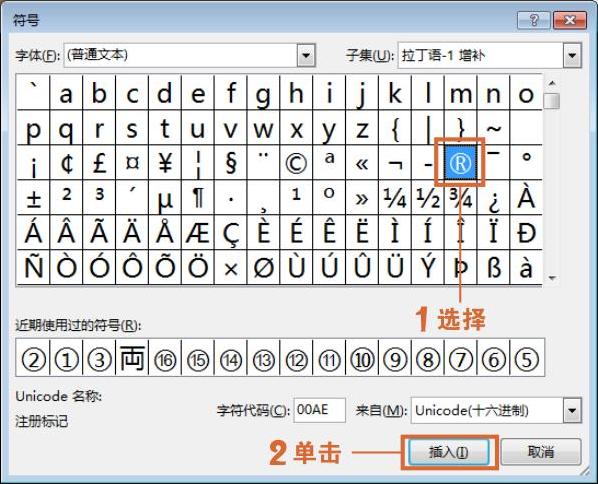Select the pound £ symbol
598x484 pixels.
(x=99, y=163)
